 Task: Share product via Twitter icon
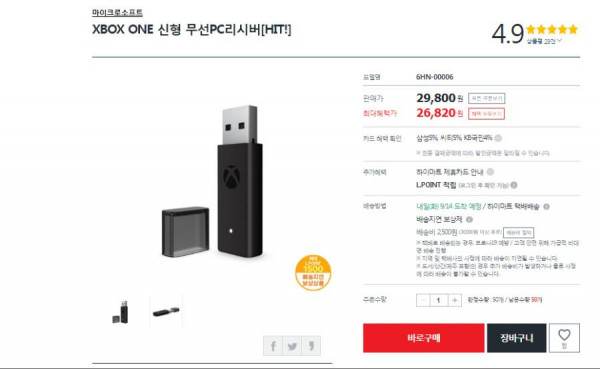(x=292, y=346)
